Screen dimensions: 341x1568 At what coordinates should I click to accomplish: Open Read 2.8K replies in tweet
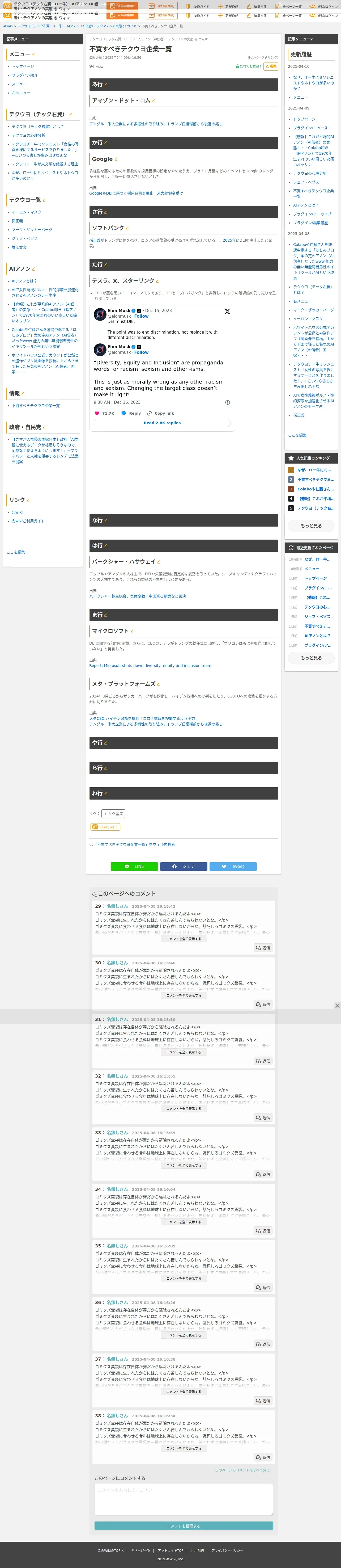click(162, 423)
